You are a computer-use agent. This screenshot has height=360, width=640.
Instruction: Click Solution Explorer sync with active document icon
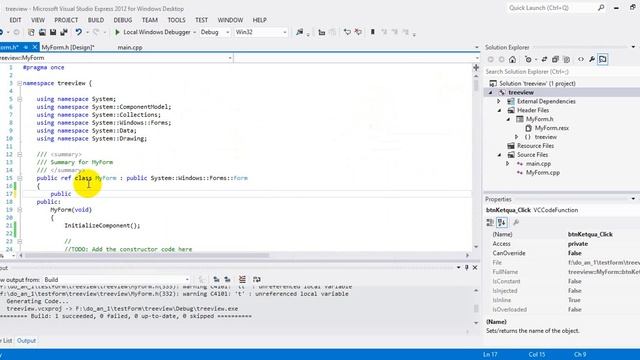[x=544, y=60]
